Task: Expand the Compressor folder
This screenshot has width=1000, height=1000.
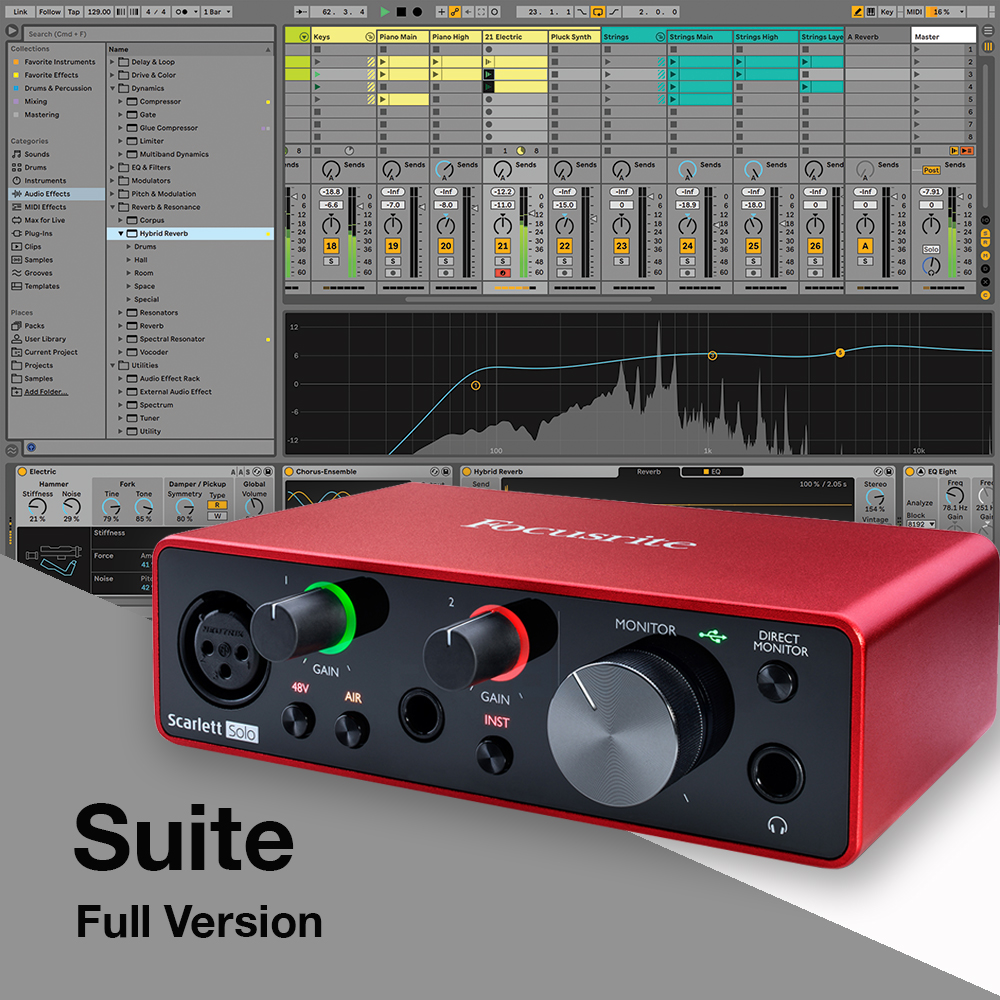Action: point(121,101)
